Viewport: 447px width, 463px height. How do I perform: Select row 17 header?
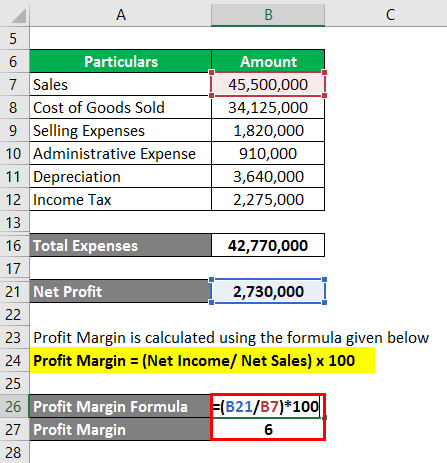click(x=14, y=268)
